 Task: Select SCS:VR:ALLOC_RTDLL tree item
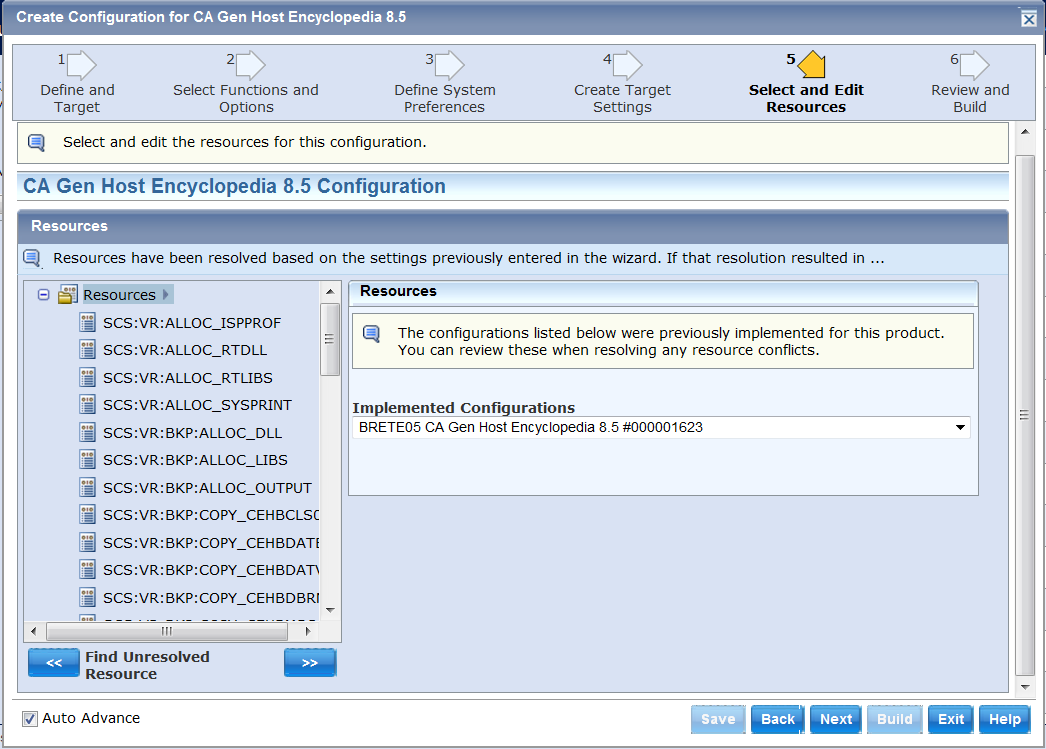pyautogui.click(x=185, y=350)
